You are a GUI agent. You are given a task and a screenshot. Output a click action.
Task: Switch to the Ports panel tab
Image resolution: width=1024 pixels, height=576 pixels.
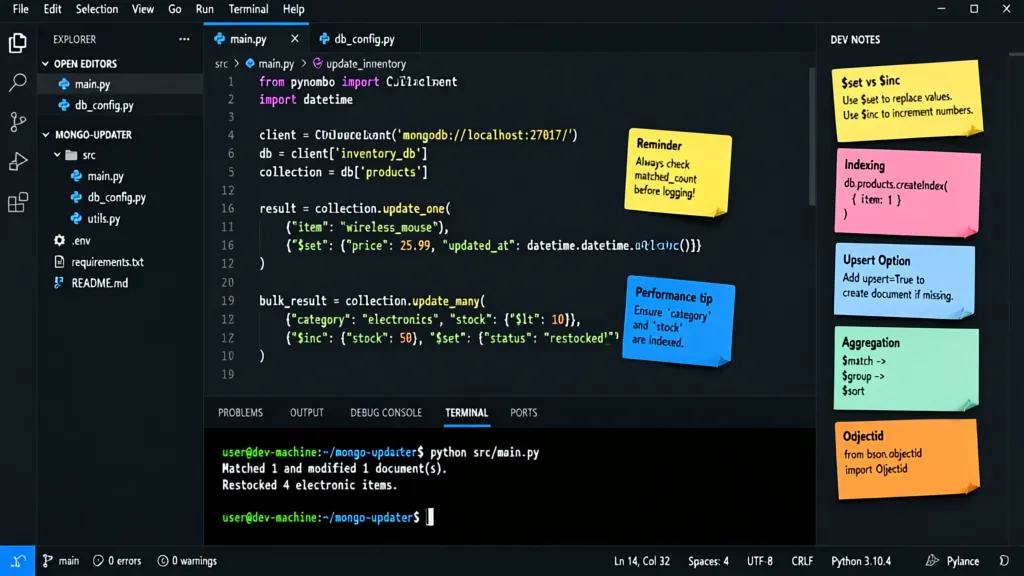click(524, 413)
